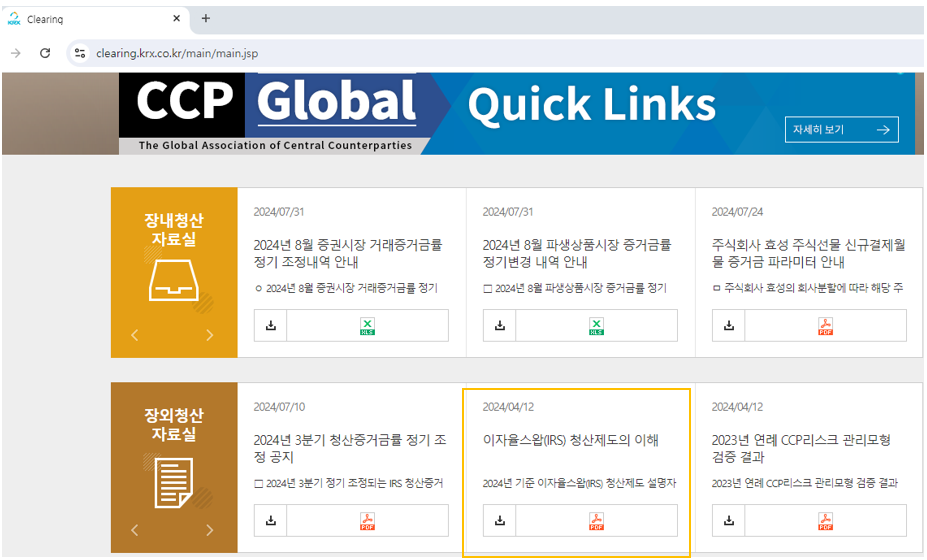The height and width of the screenshot is (560, 927).
Task: Click description 2023년 연례 CCP리스크 관리모형 검증 결과
Action: coord(805,483)
